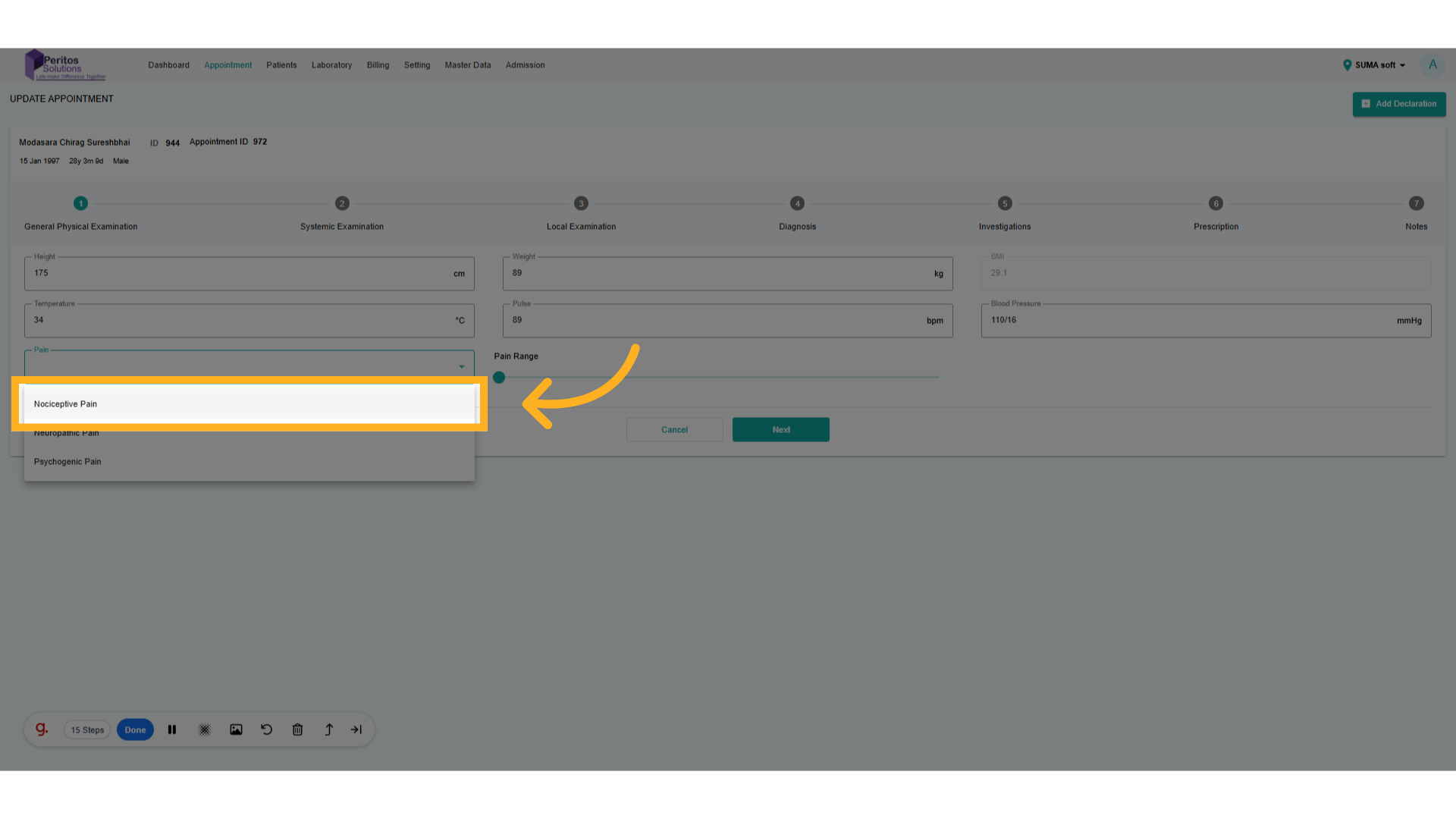Click the upload arrow icon in the toolbar
This screenshot has height=819, width=1456.
[x=328, y=730]
